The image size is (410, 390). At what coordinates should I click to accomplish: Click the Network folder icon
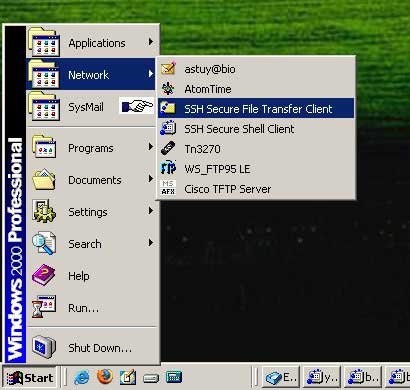coord(44,74)
